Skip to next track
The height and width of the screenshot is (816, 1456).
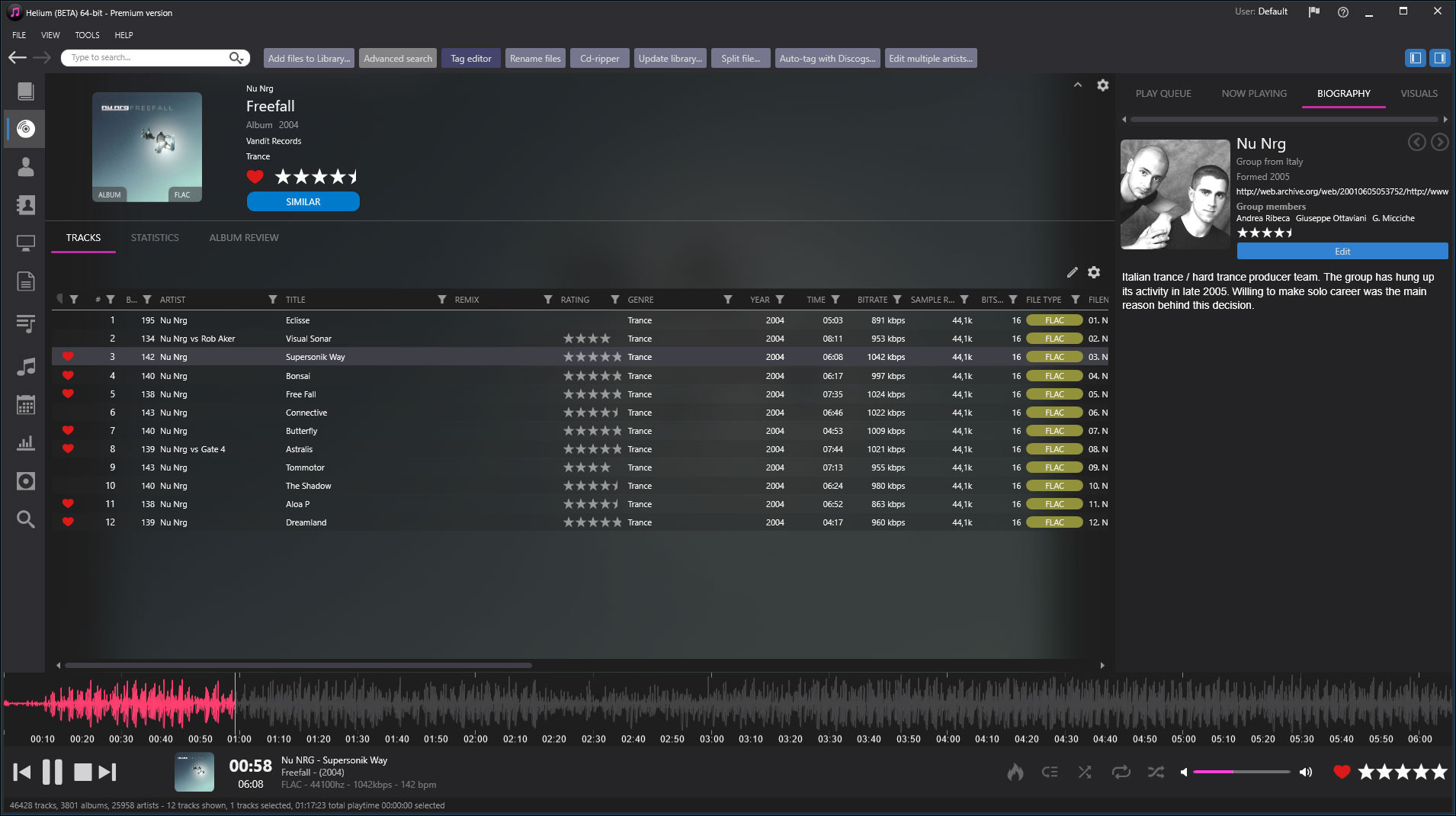click(107, 772)
